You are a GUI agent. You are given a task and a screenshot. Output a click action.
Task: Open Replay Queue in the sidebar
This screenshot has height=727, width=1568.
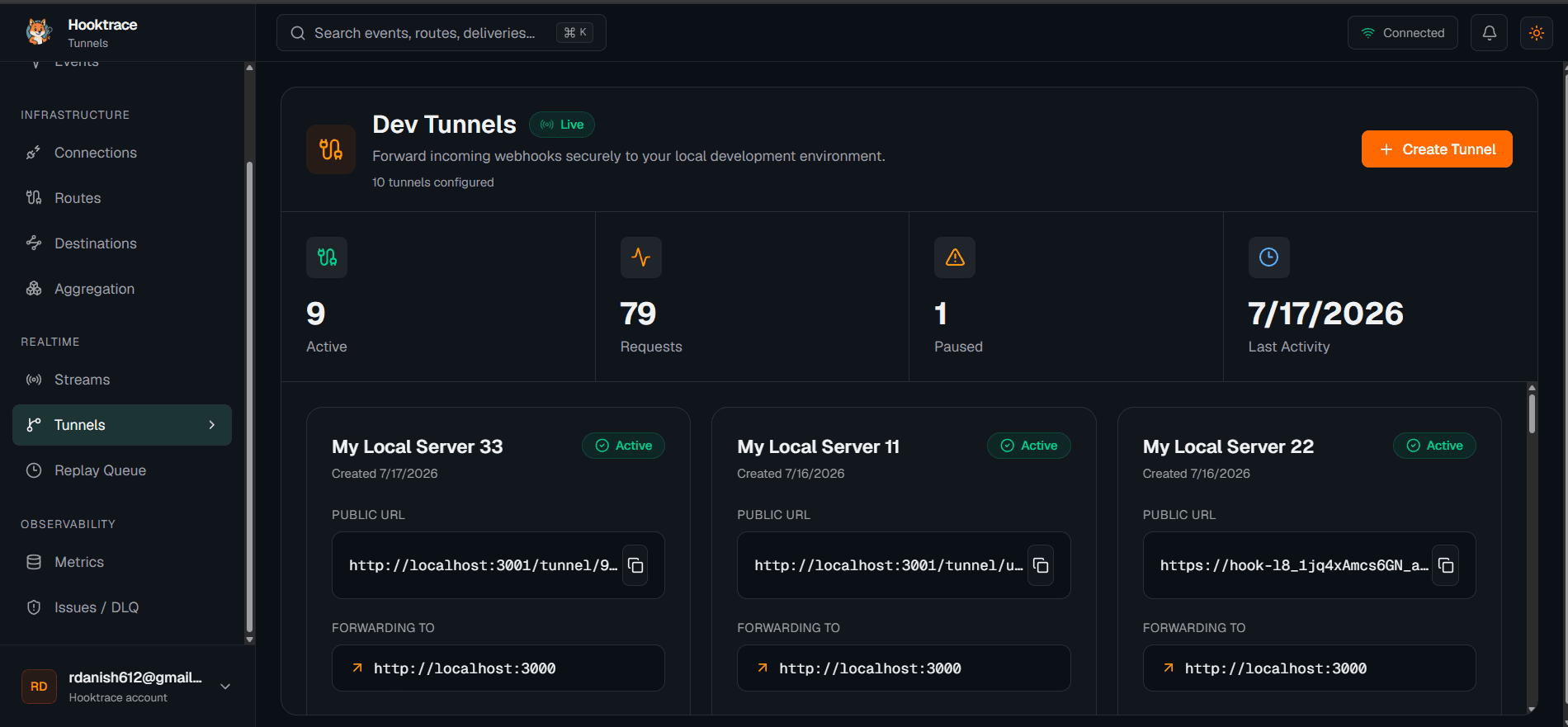pos(122,470)
